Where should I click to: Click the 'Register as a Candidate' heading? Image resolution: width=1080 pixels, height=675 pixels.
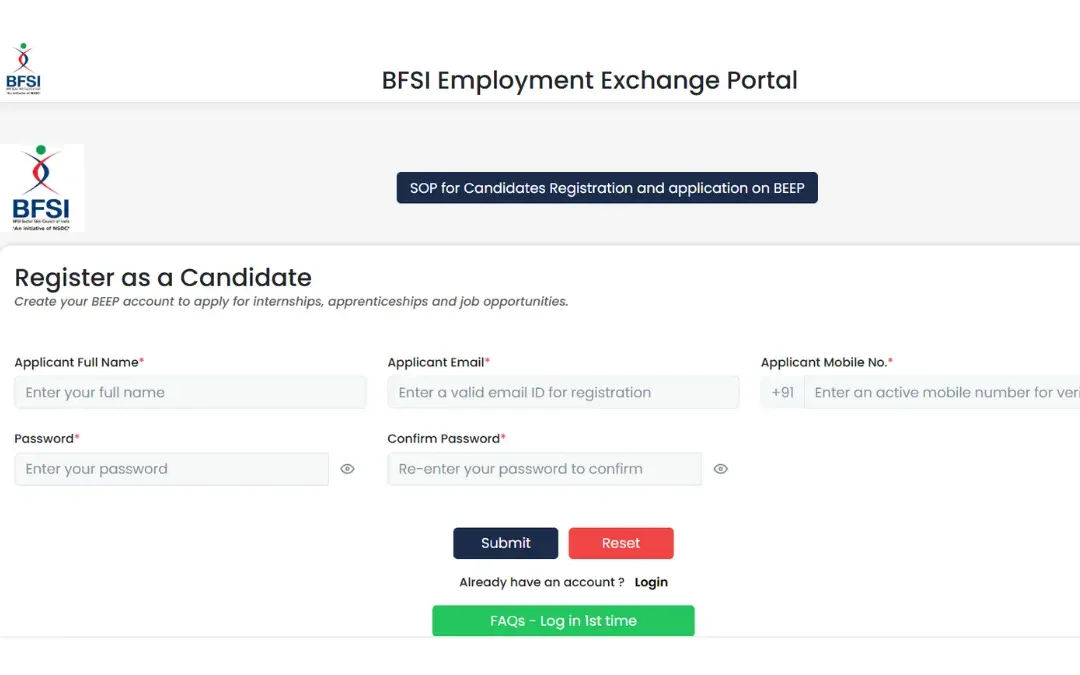click(163, 277)
